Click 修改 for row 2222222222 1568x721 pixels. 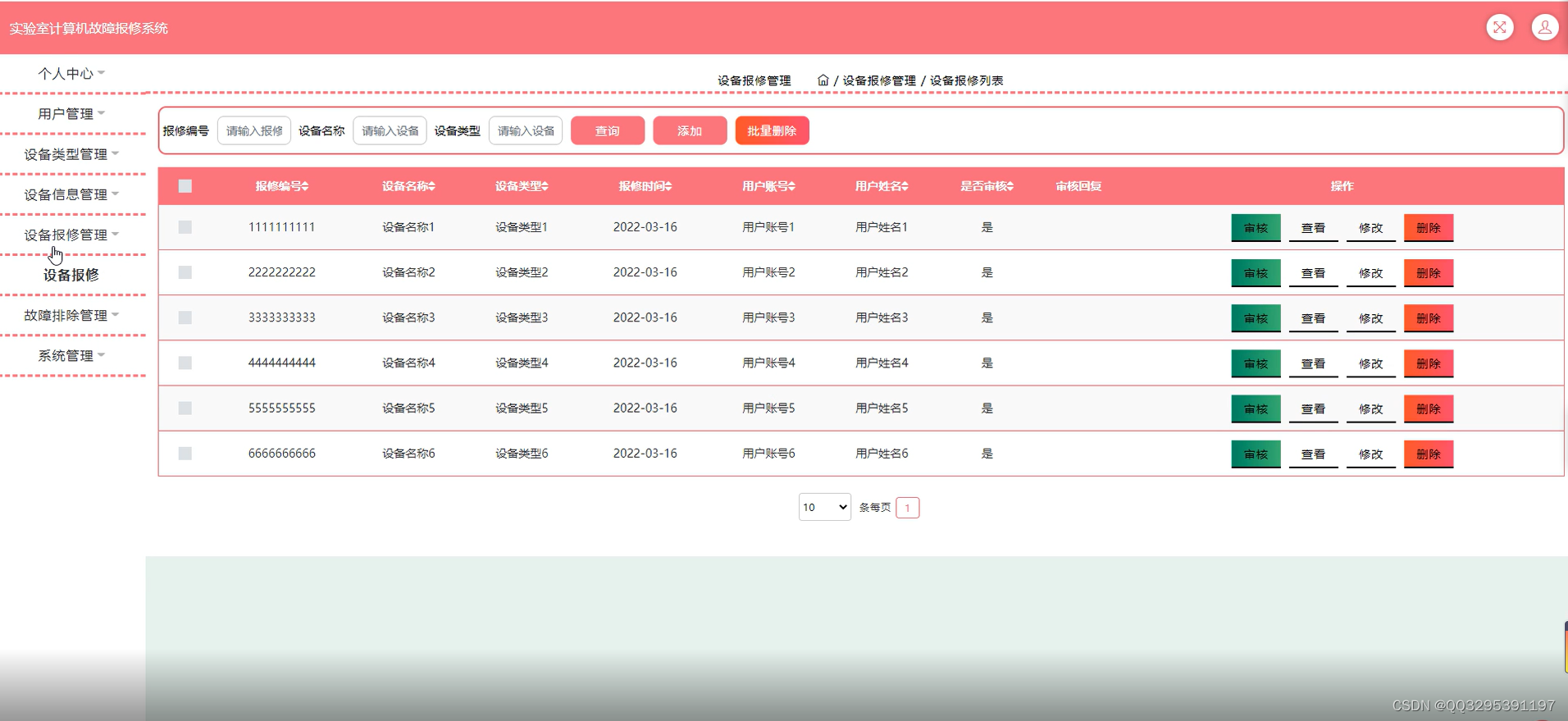(1370, 273)
